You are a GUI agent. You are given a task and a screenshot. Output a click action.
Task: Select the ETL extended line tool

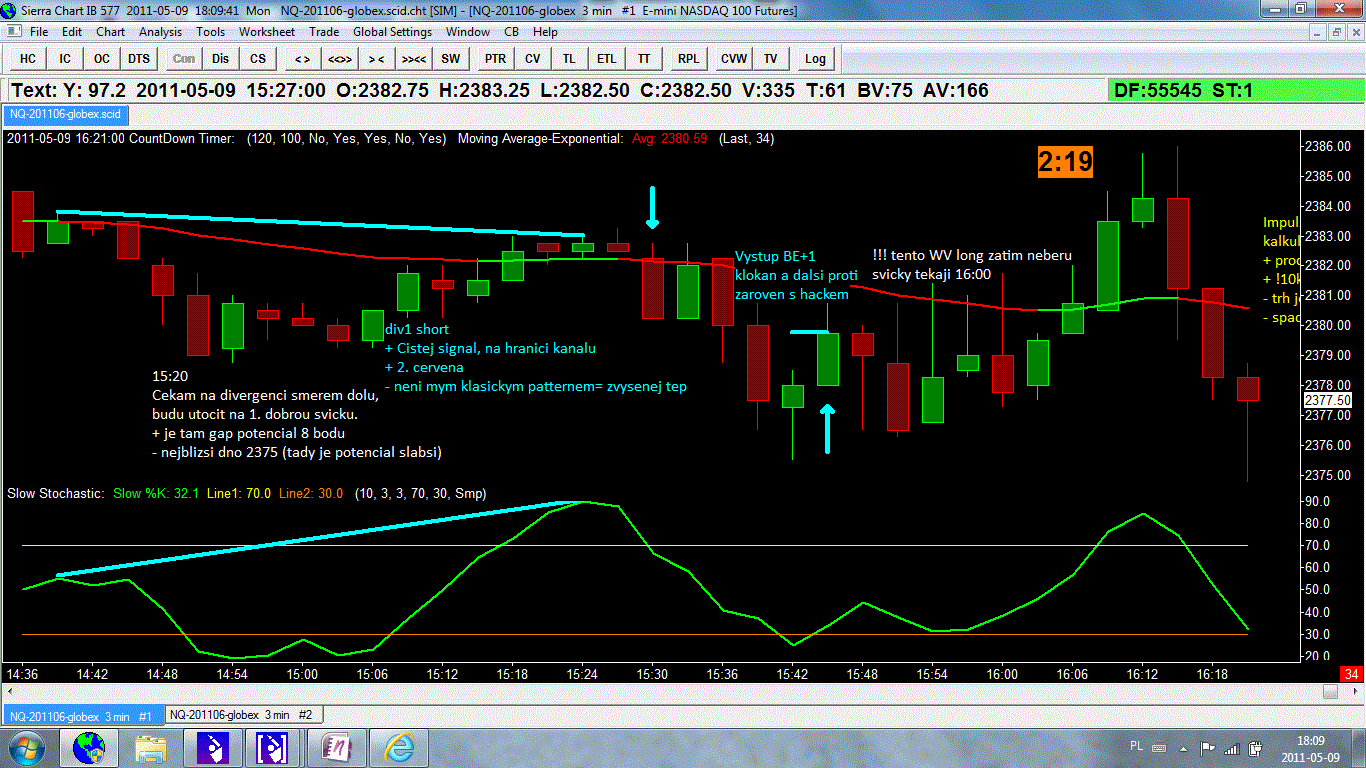607,58
